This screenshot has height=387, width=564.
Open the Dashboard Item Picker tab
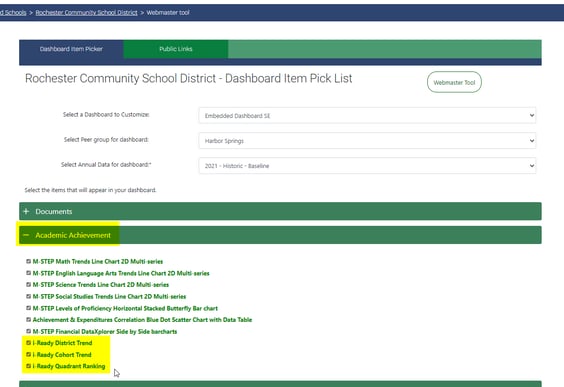[x=71, y=49]
